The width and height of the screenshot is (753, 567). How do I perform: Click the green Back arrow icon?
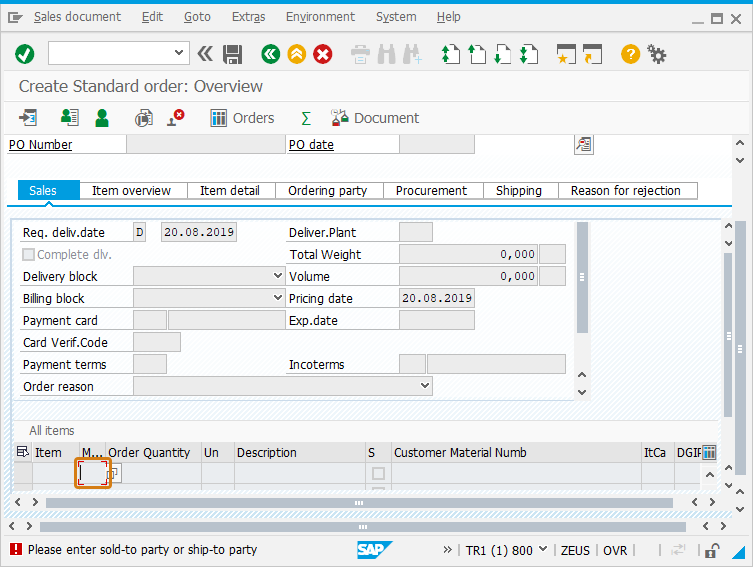tap(271, 54)
